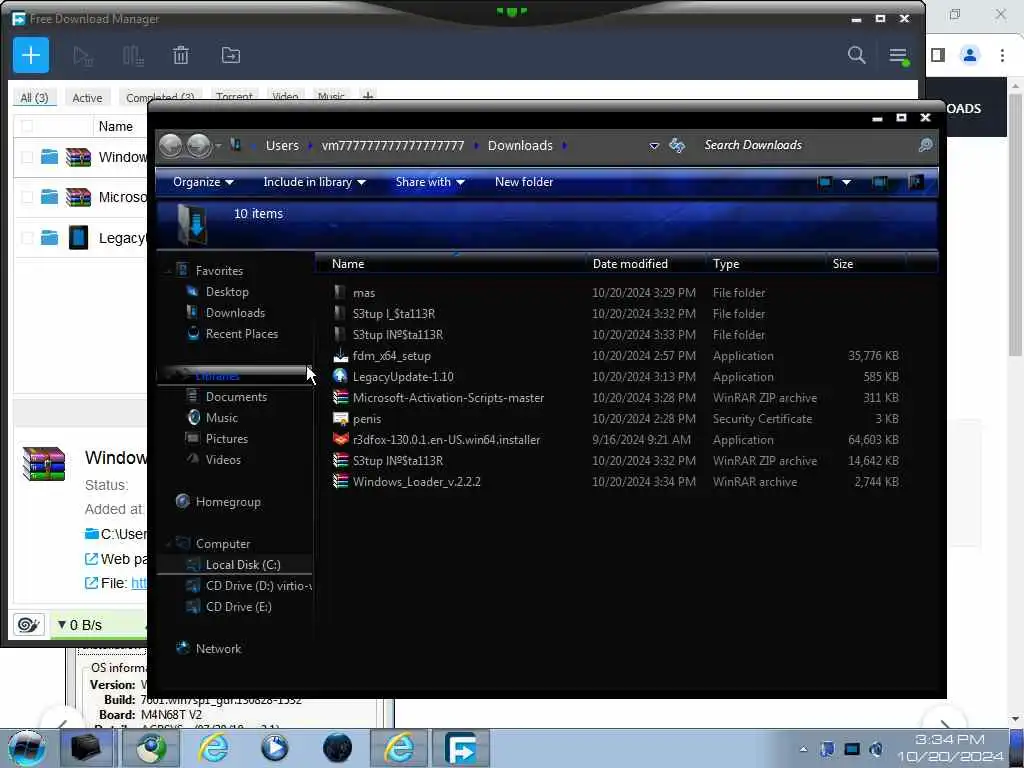Toggle snail mode speed limit icon
This screenshot has height=768, width=1024.
29,625
